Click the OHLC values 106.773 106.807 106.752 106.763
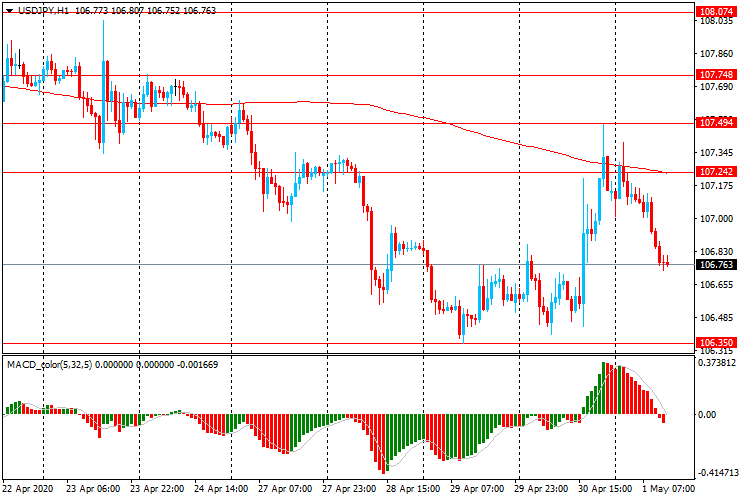This screenshot has height=500, width=740. pos(145,10)
